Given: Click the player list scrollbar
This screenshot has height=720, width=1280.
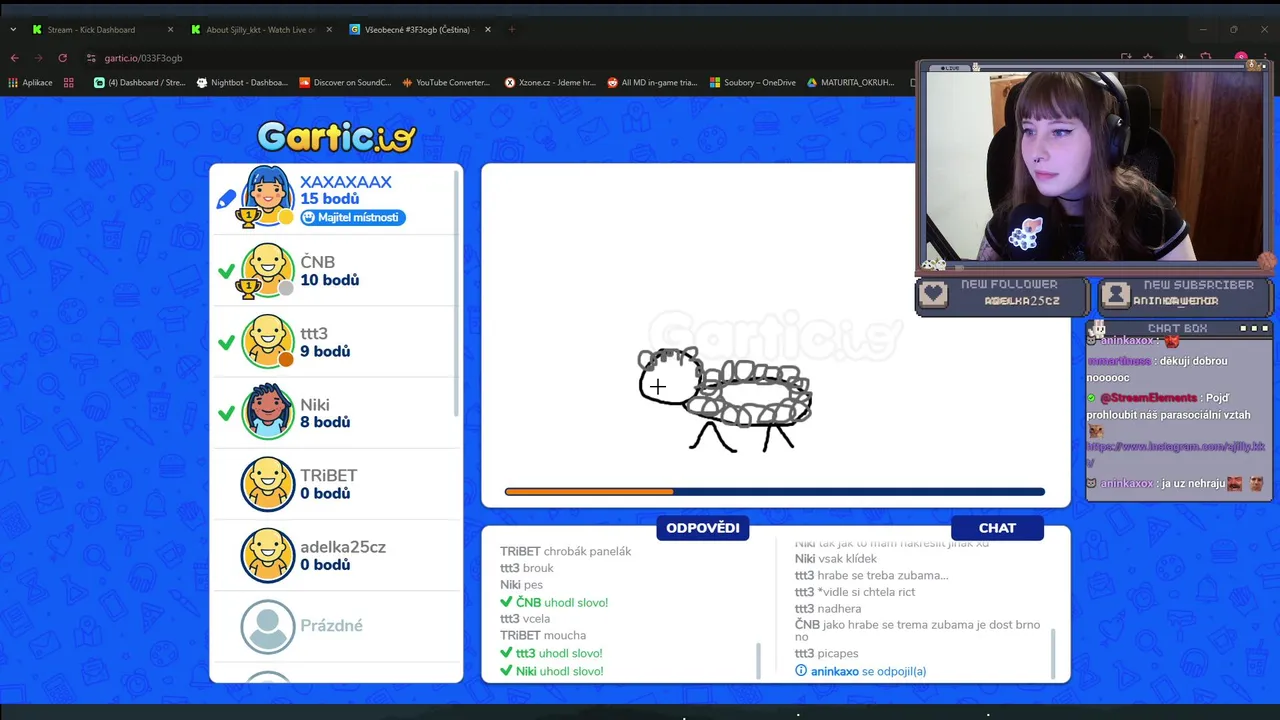Looking at the screenshot, I should [x=457, y=292].
